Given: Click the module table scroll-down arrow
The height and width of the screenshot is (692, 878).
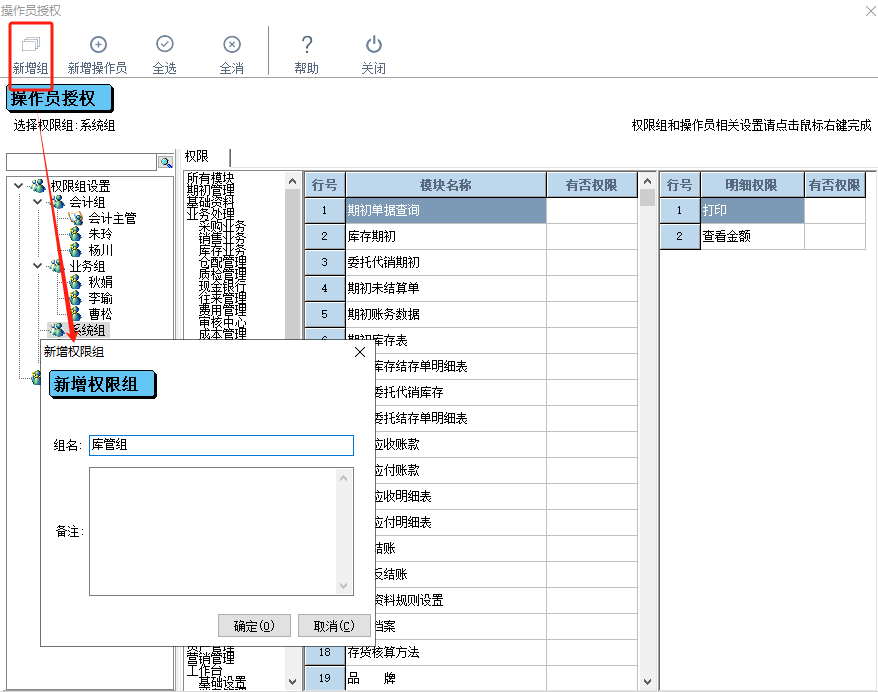Looking at the screenshot, I should coord(647,682).
